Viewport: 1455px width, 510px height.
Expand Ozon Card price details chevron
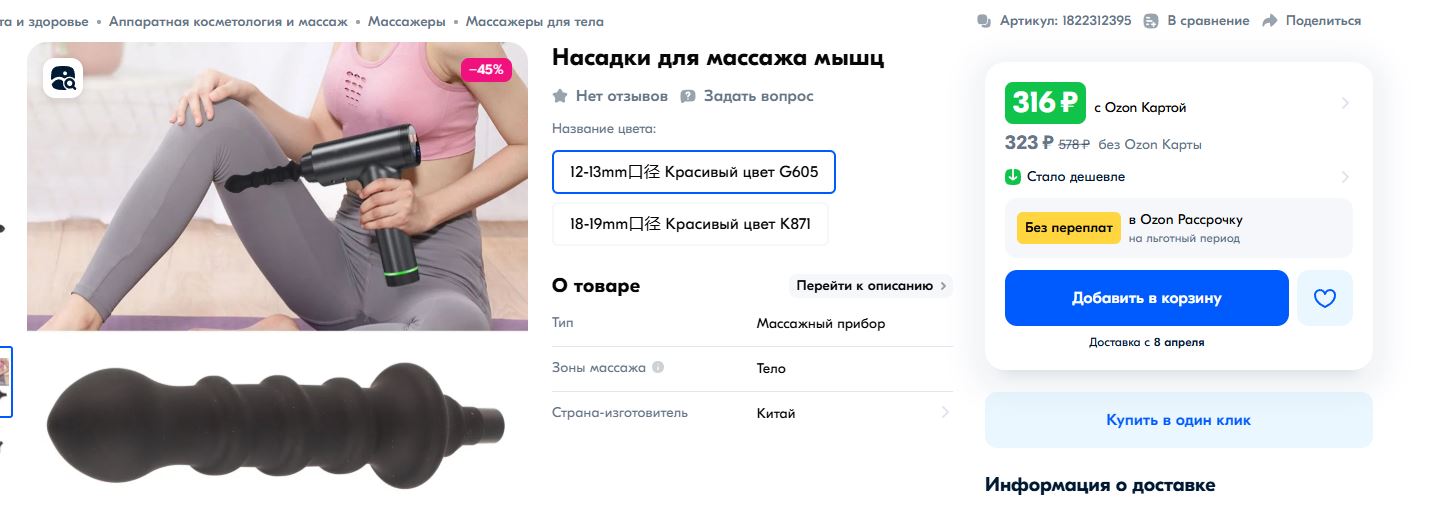[x=1345, y=103]
